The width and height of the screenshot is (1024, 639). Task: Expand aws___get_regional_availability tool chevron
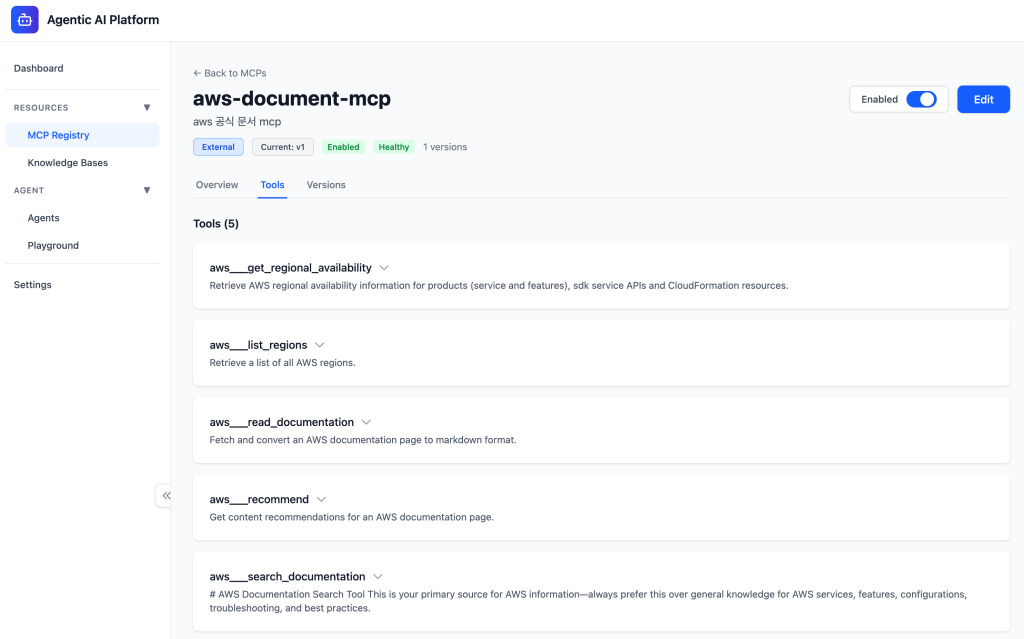pyautogui.click(x=384, y=268)
